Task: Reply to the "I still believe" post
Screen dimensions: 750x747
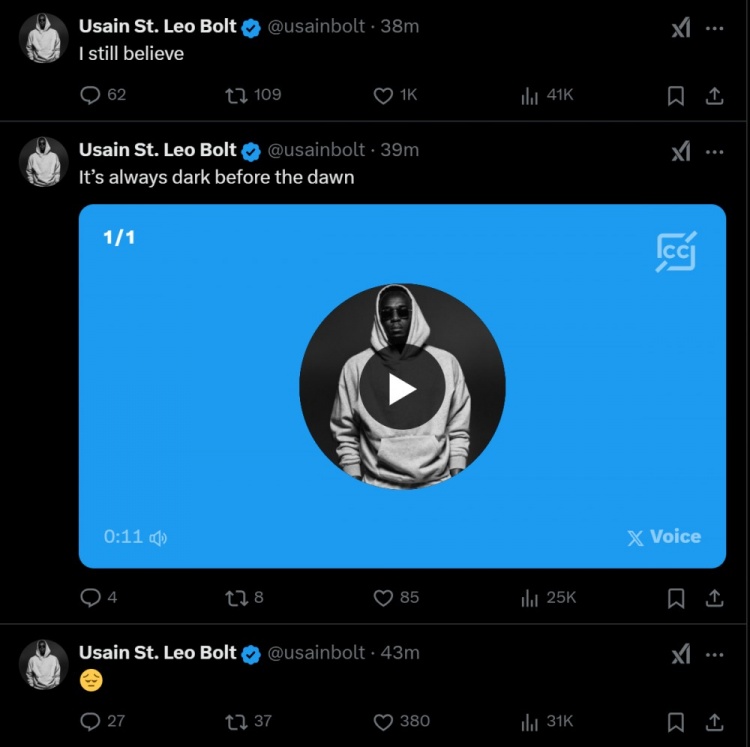Action: (91, 95)
